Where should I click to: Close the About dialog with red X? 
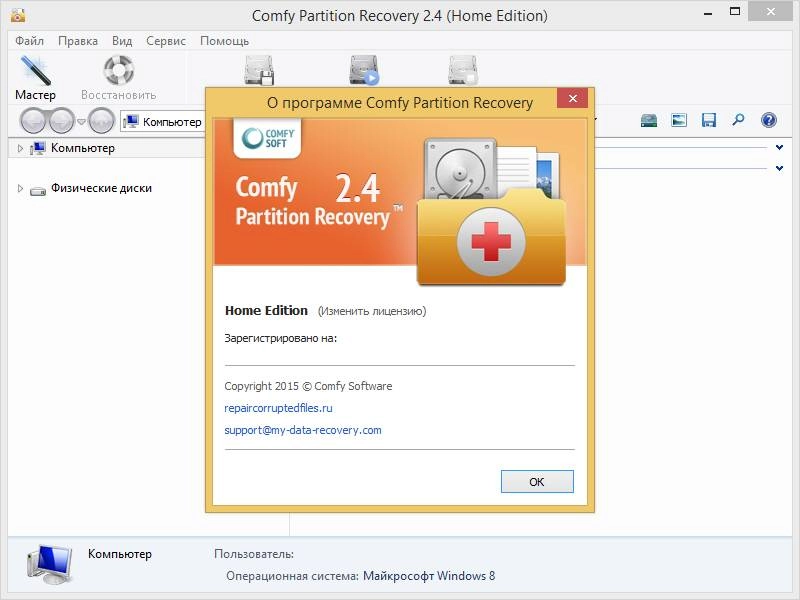point(572,98)
